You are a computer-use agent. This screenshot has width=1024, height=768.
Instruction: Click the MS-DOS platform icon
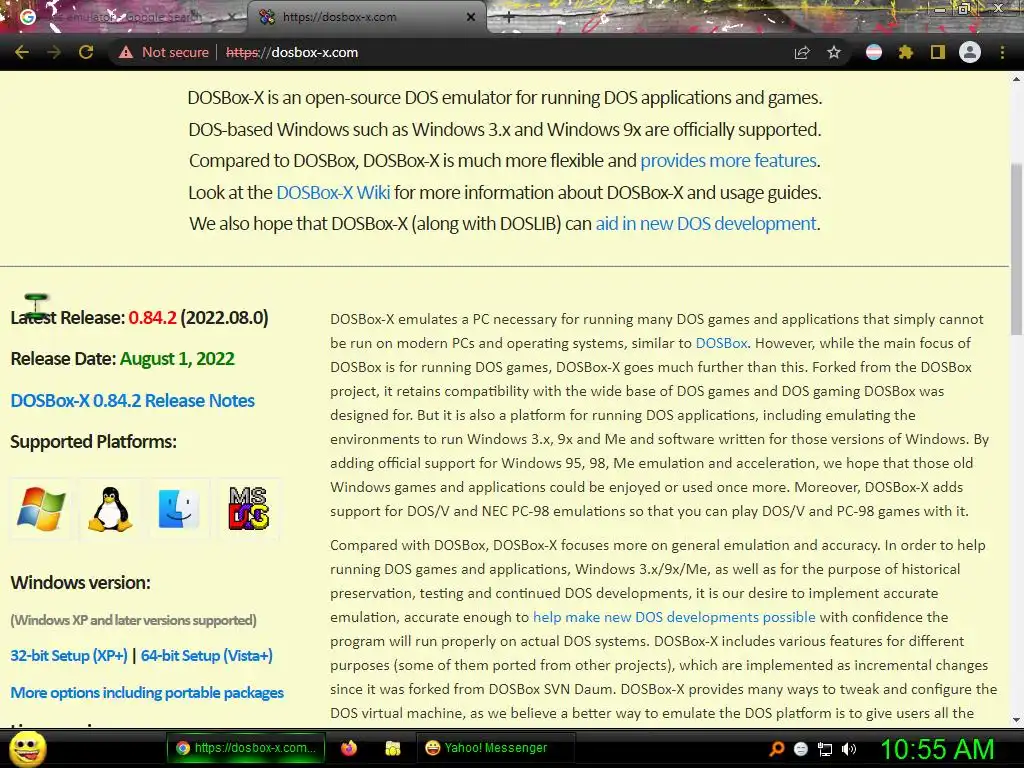pos(249,508)
